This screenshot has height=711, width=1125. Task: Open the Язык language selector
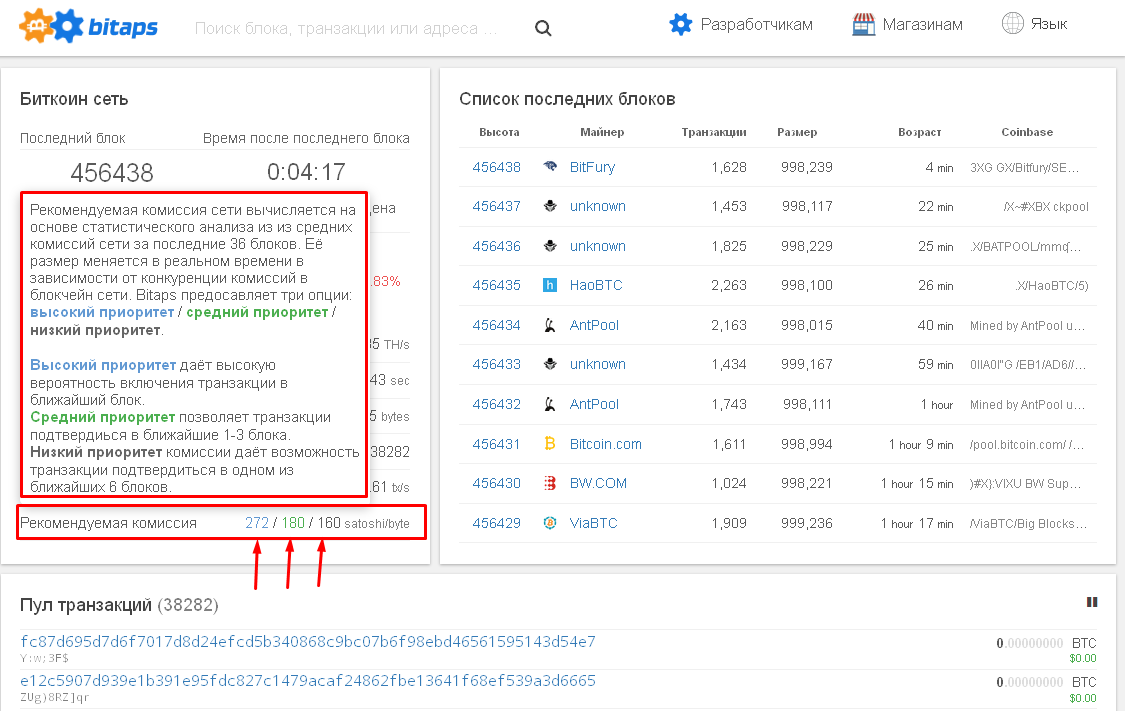[x=1049, y=23]
